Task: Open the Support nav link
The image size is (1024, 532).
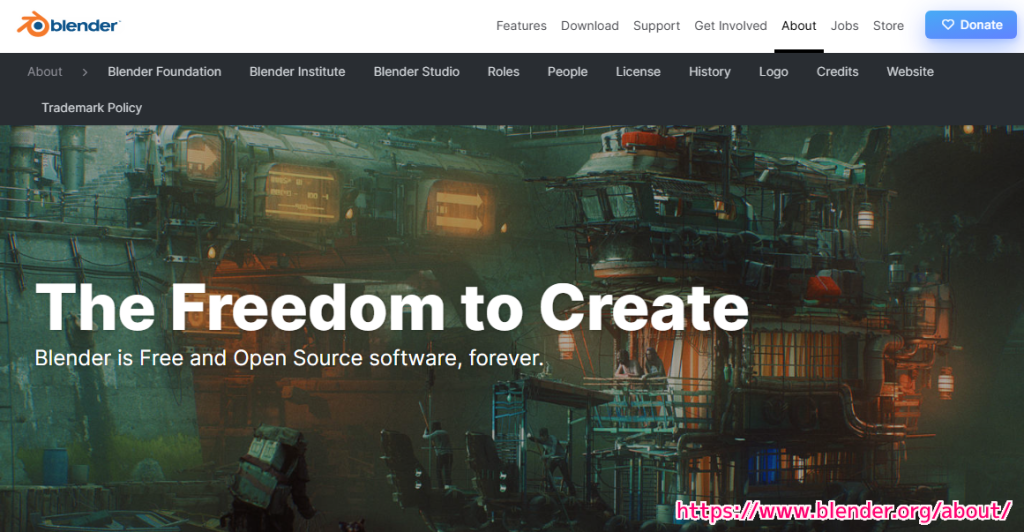Action: tap(656, 26)
